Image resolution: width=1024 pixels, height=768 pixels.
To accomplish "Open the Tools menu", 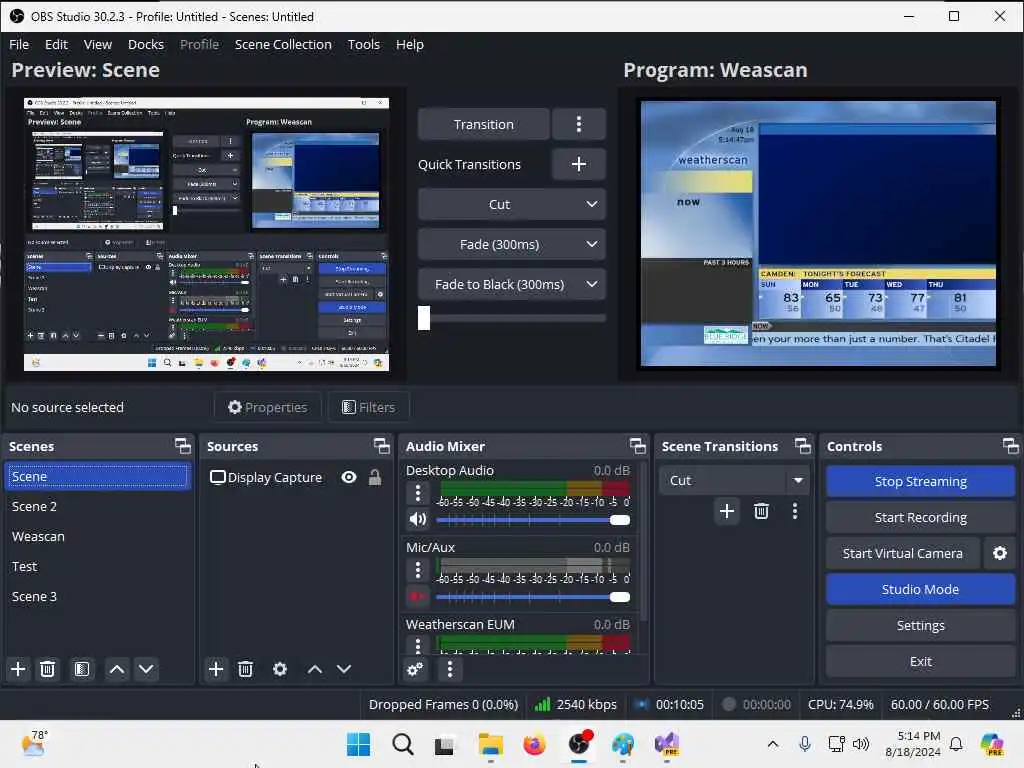I will coord(364,44).
